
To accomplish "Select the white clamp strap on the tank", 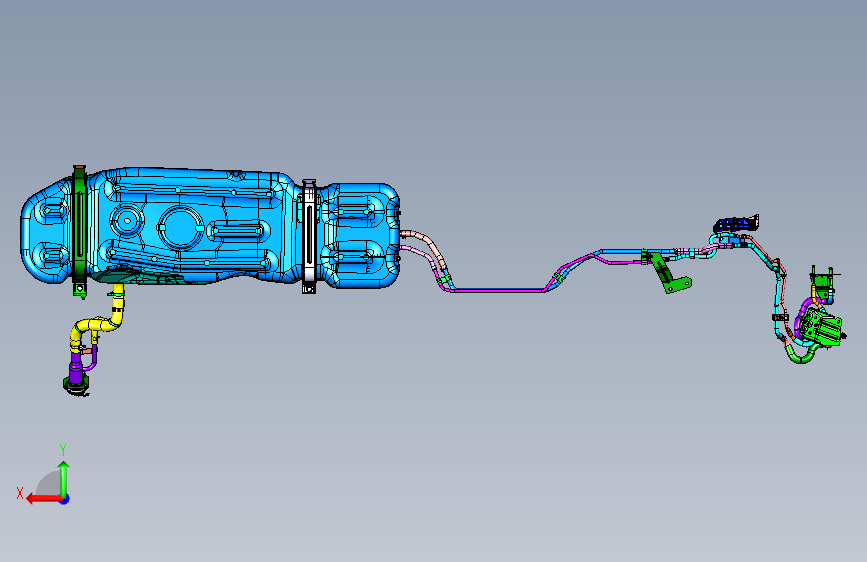I will pyautogui.click(x=309, y=236).
